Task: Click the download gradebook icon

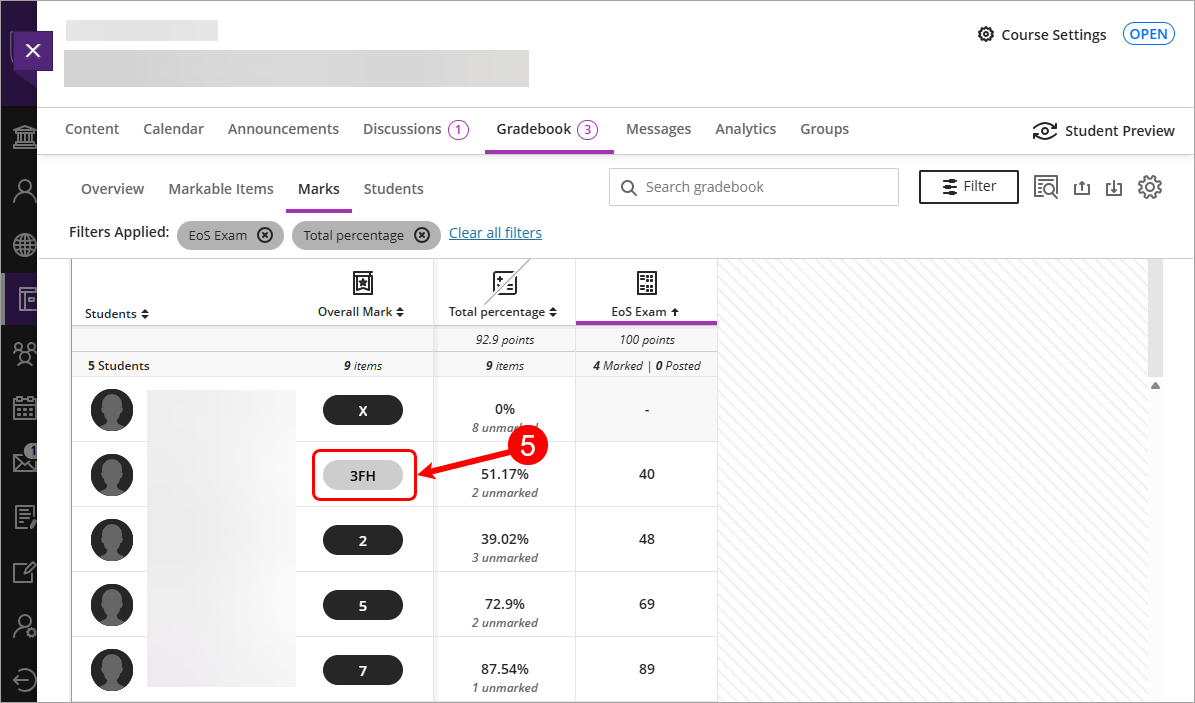Action: point(1114,188)
